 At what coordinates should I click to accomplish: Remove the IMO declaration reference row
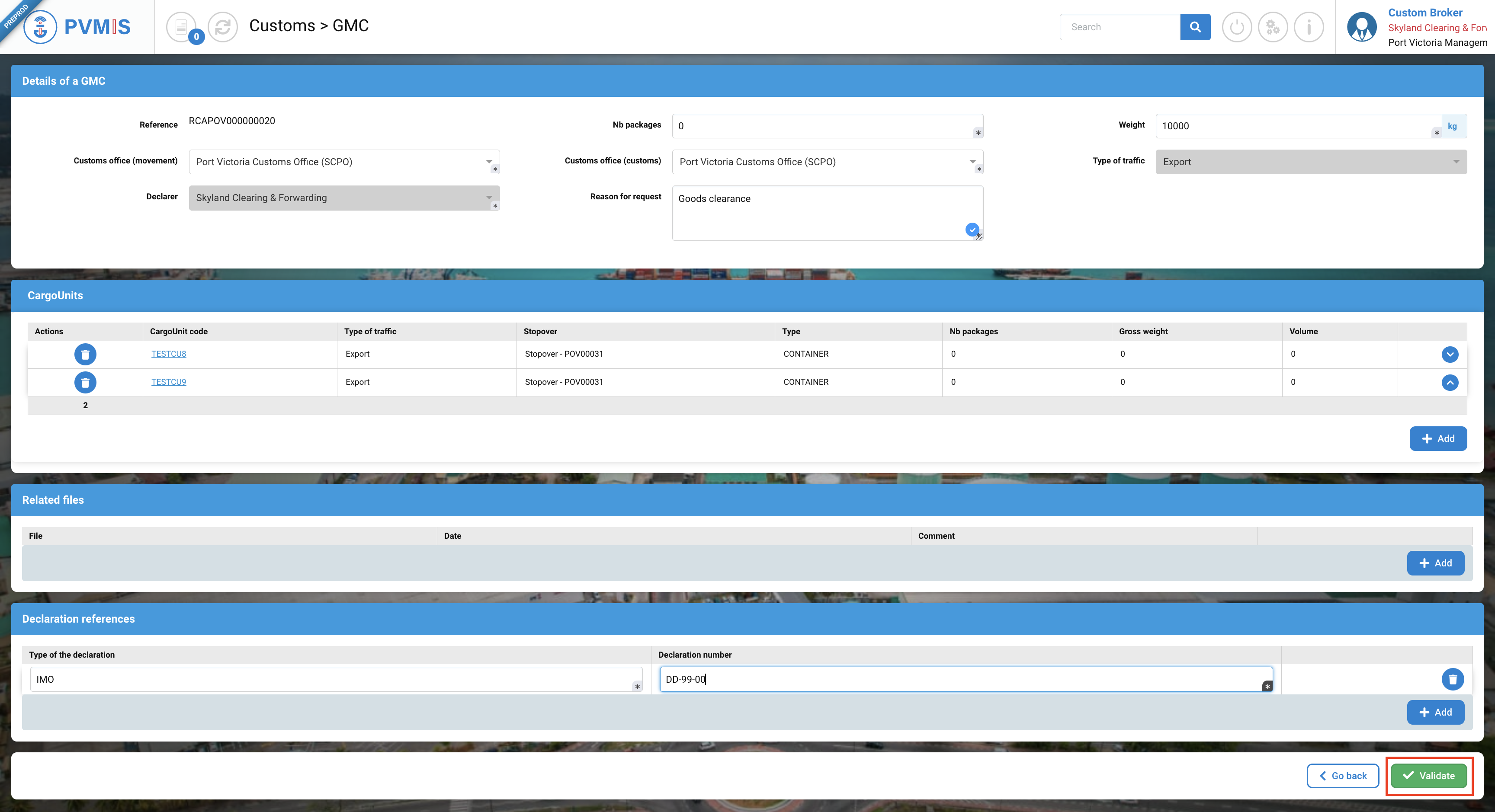click(1452, 679)
